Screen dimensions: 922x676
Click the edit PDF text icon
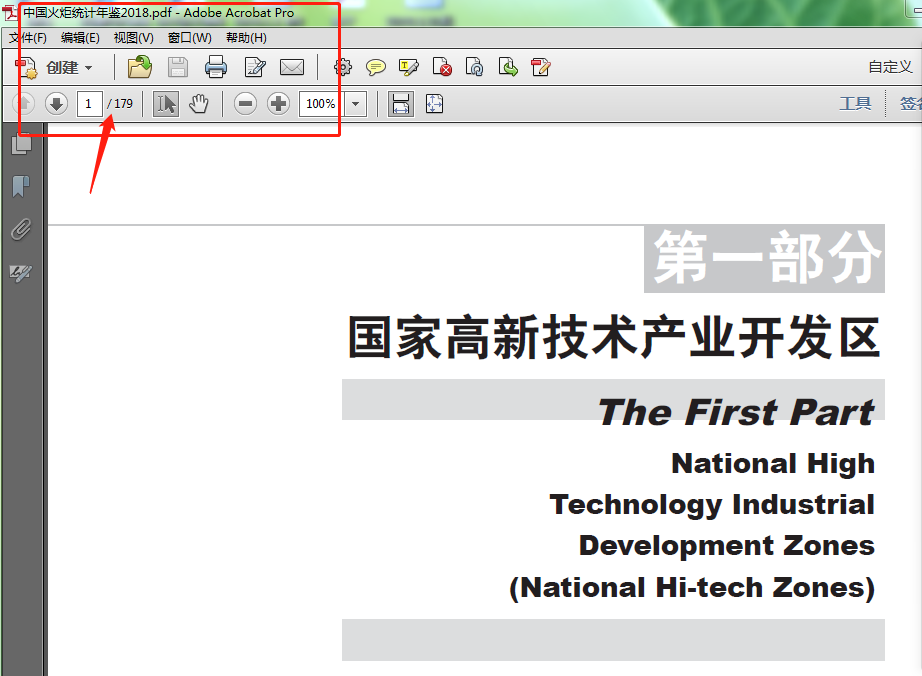(x=541, y=66)
